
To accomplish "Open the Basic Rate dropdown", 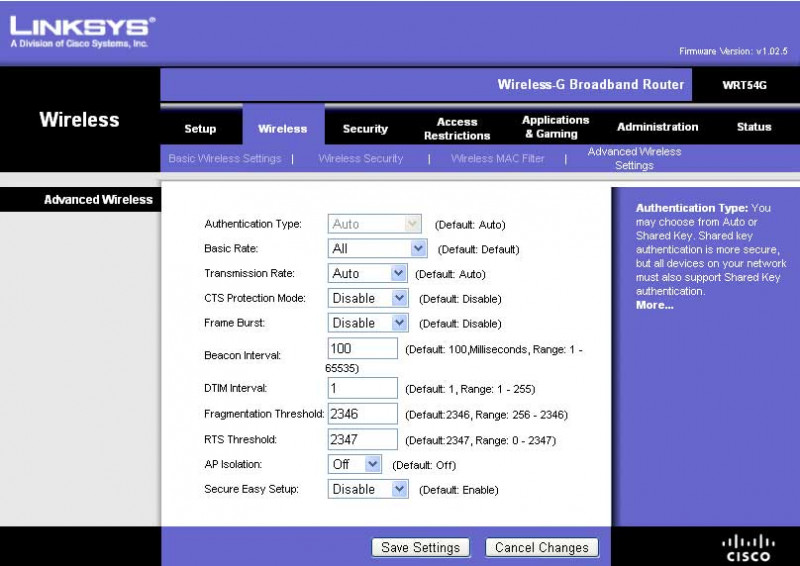I will [377, 248].
